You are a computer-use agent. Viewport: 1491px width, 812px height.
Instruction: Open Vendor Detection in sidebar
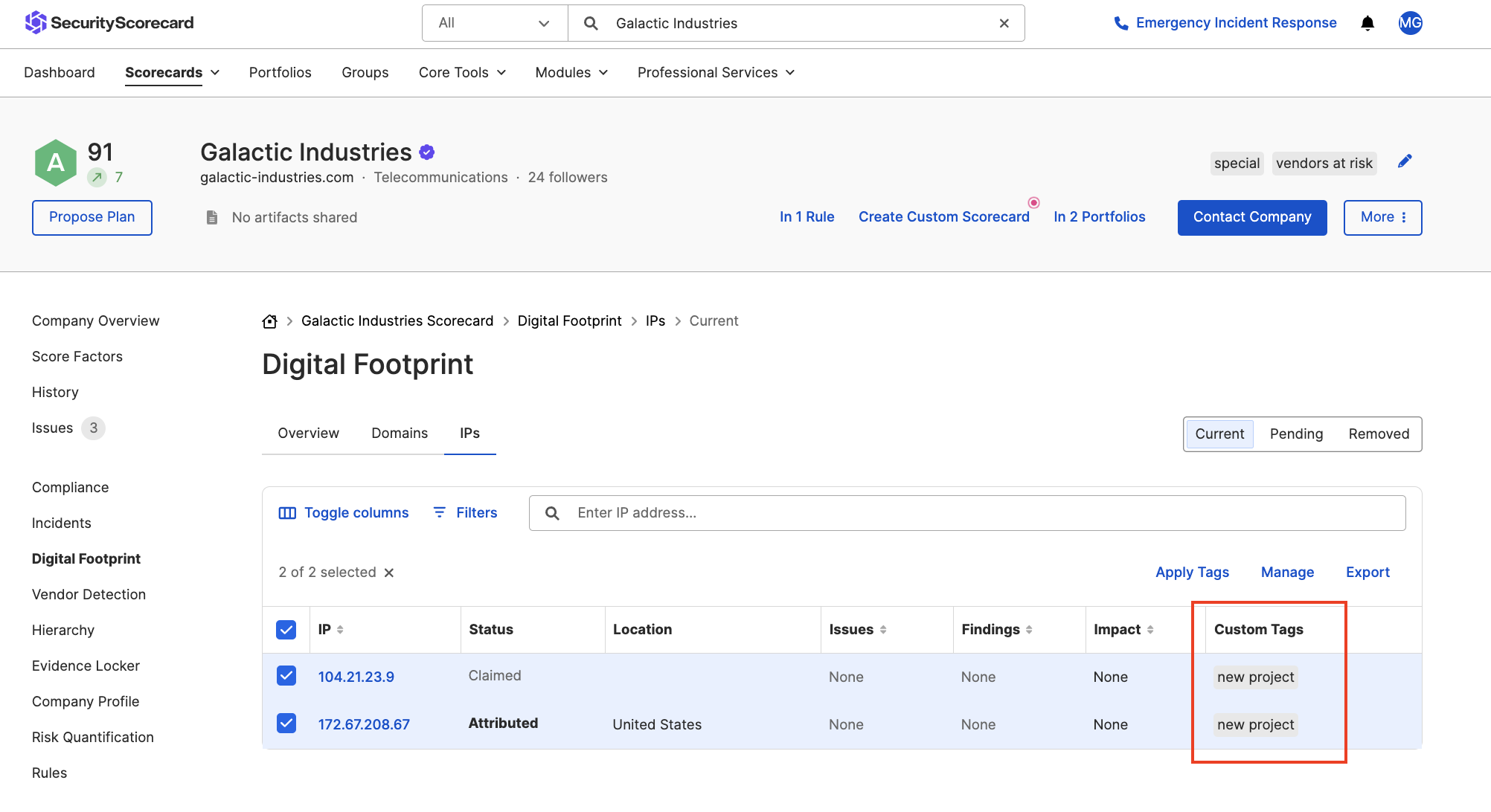[89, 595]
